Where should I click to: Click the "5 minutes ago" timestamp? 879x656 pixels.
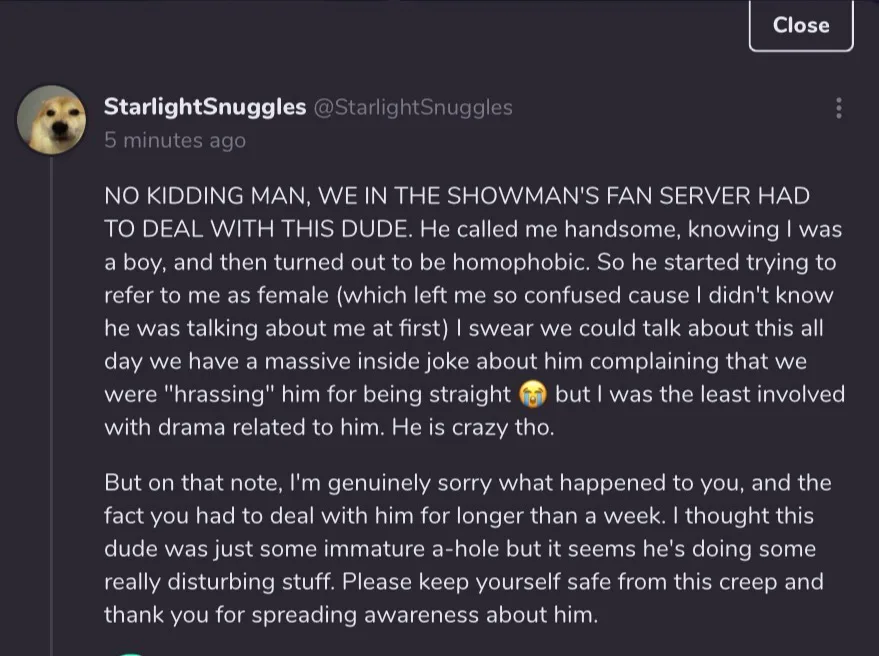tap(174, 141)
